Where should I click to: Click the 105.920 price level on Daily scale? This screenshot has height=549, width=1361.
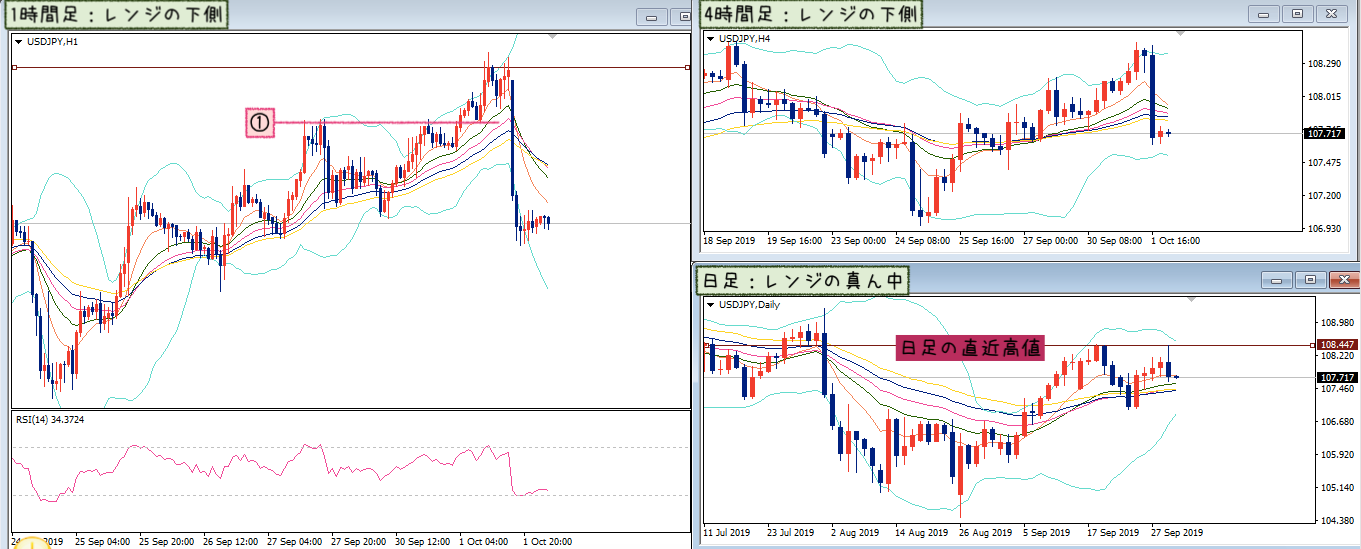(x=1337, y=455)
